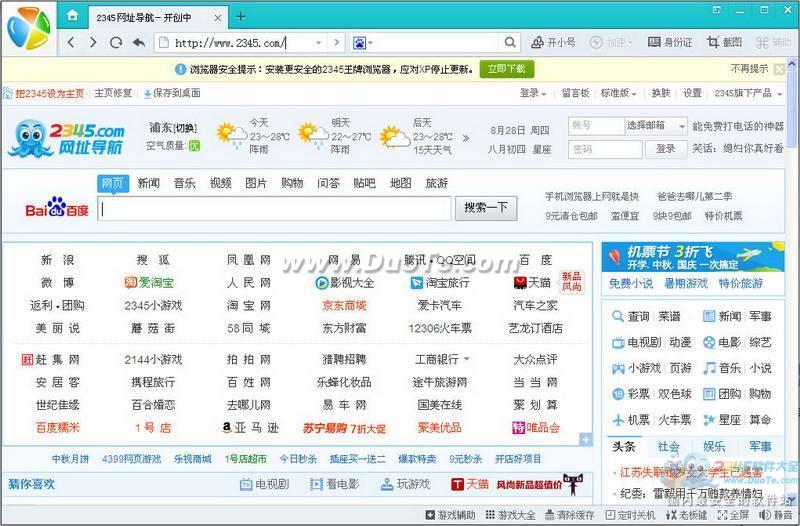The width and height of the screenshot is (800, 526).
Task: Open 爱淘宝 site link
Action: [x=149, y=282]
